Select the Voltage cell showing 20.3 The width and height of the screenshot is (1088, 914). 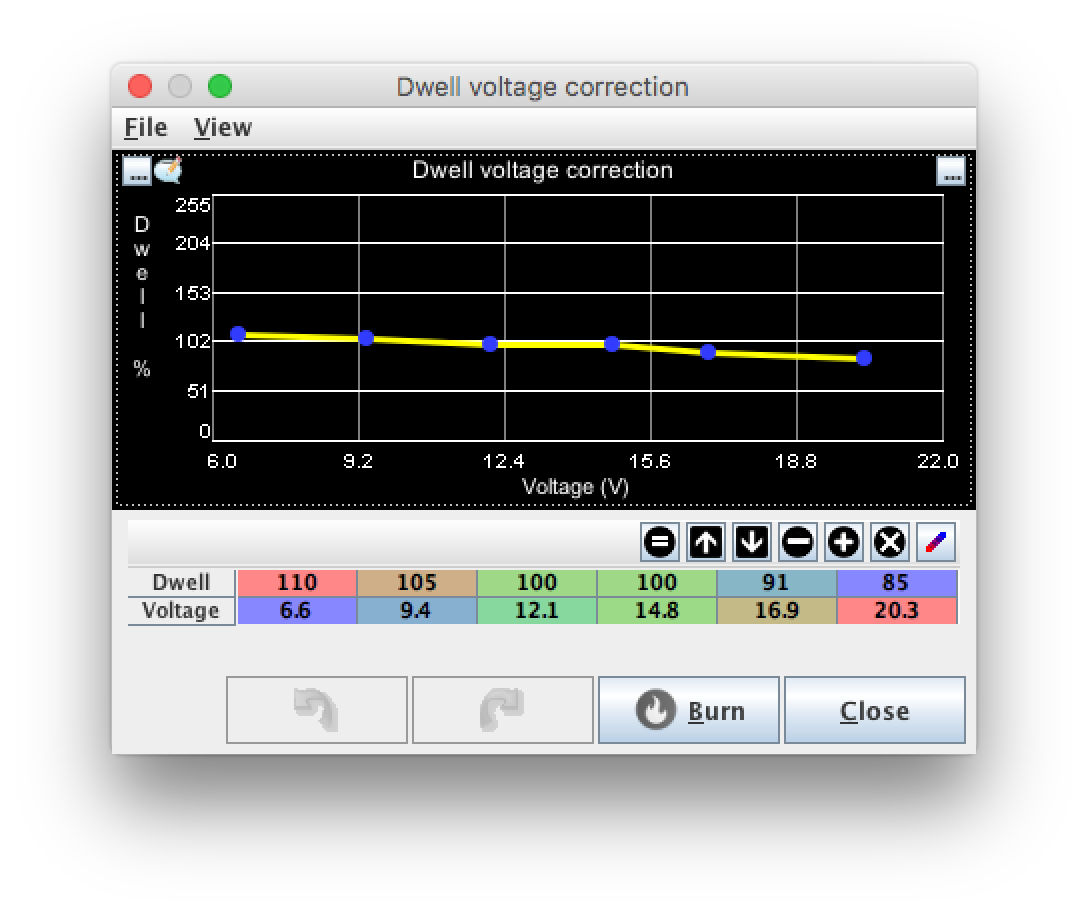click(x=896, y=610)
